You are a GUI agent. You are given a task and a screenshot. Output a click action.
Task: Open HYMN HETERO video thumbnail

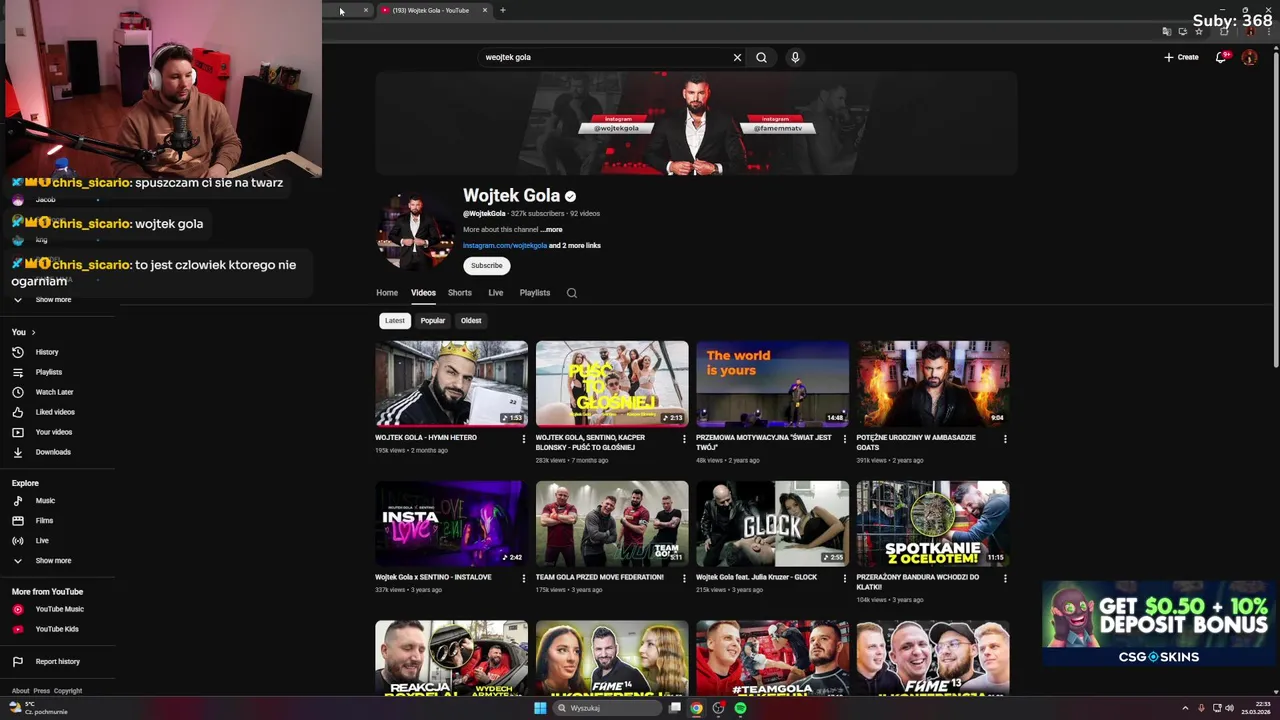(x=451, y=384)
